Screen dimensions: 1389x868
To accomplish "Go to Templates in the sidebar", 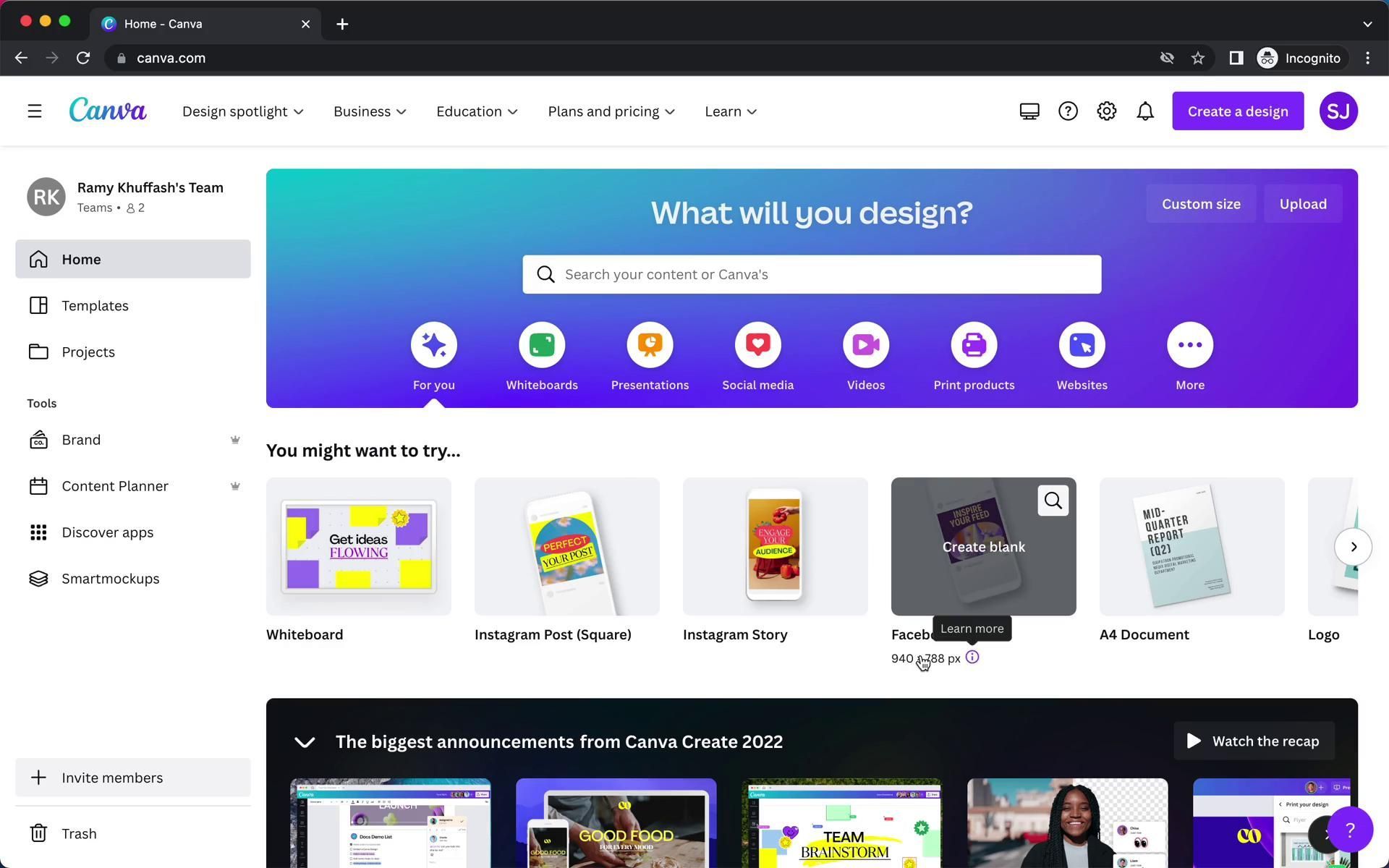I will [95, 306].
